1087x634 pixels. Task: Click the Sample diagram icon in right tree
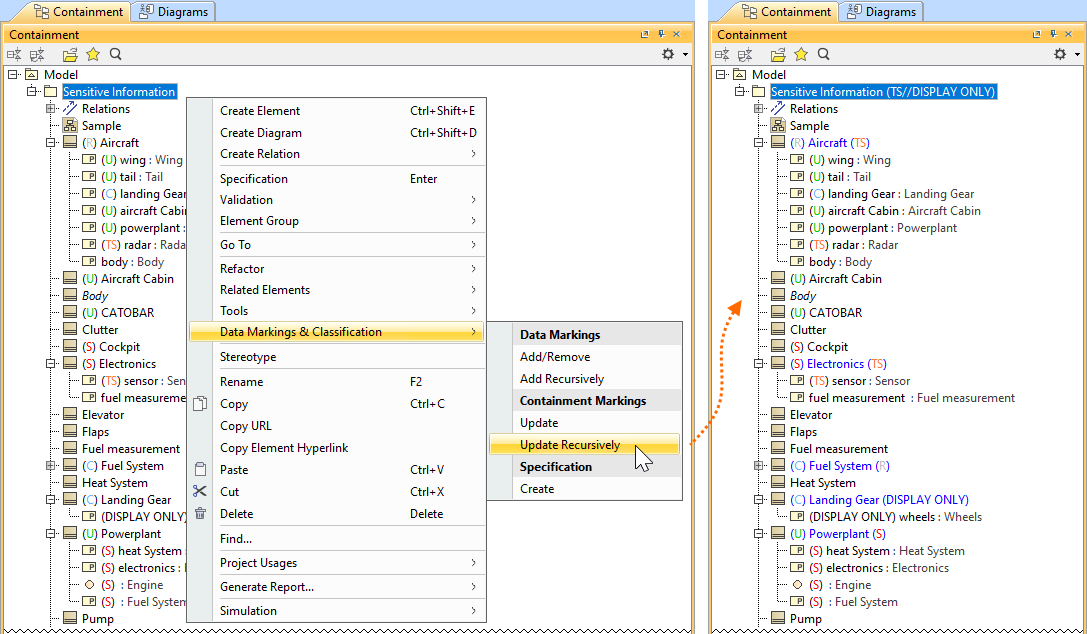(x=778, y=126)
